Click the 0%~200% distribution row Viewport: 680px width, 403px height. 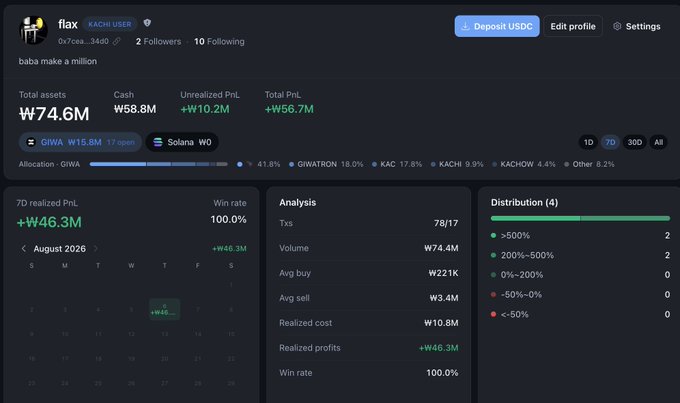pos(580,275)
